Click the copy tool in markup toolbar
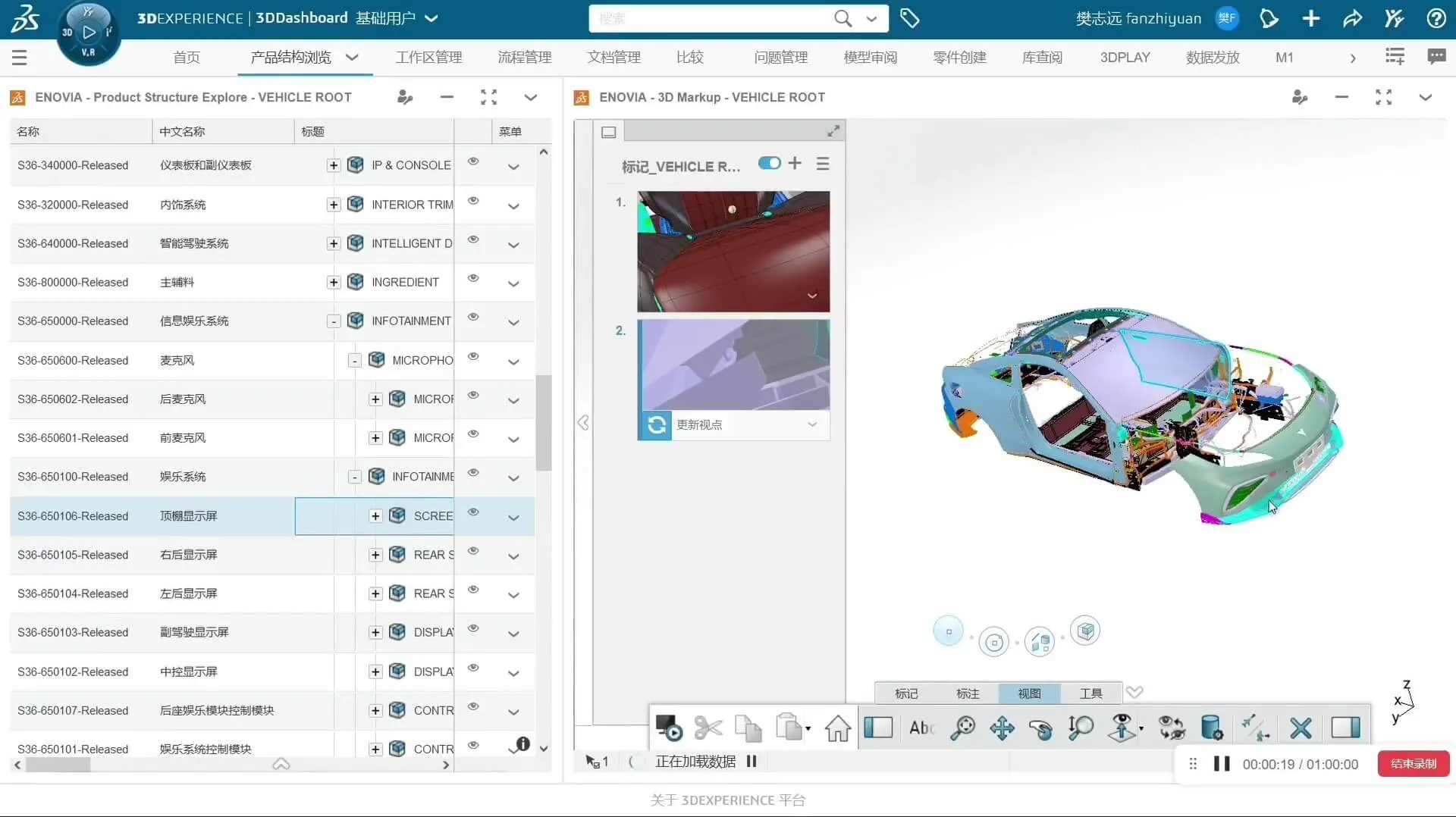 point(748,728)
